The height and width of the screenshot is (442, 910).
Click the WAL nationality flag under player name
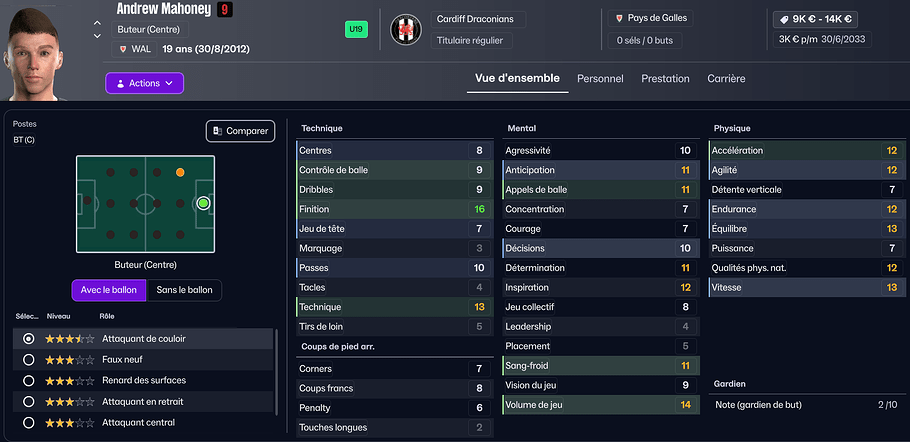coord(122,48)
